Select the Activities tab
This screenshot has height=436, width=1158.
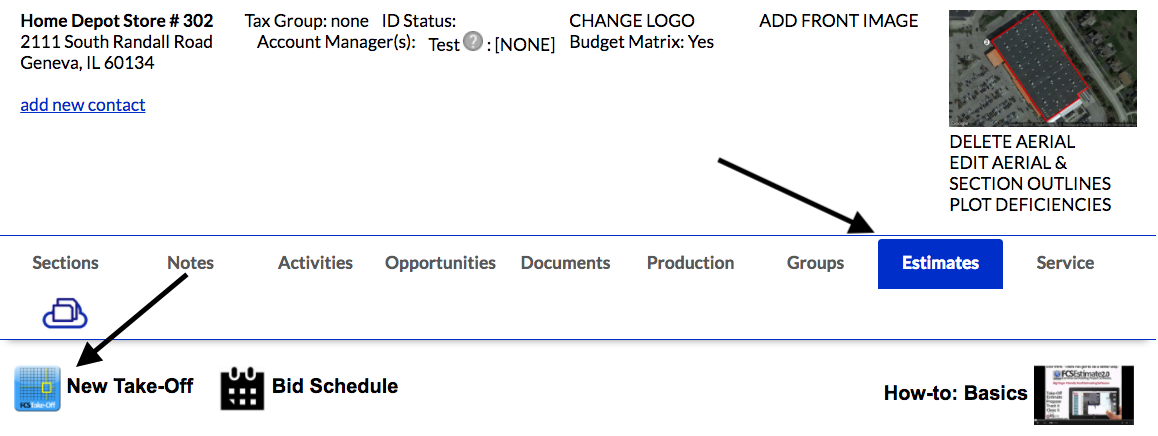pos(315,263)
